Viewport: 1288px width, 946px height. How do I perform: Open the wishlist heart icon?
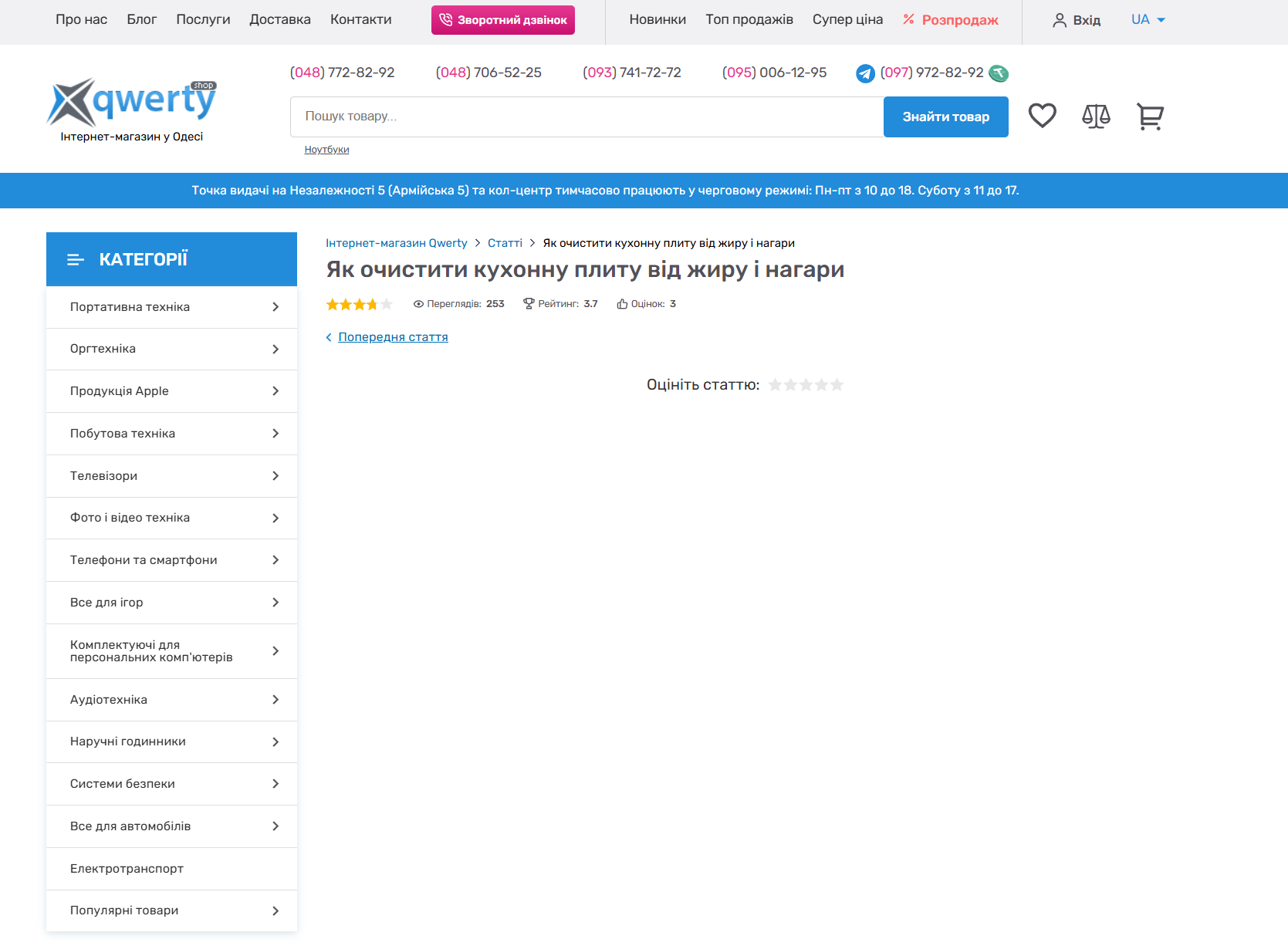coord(1042,117)
